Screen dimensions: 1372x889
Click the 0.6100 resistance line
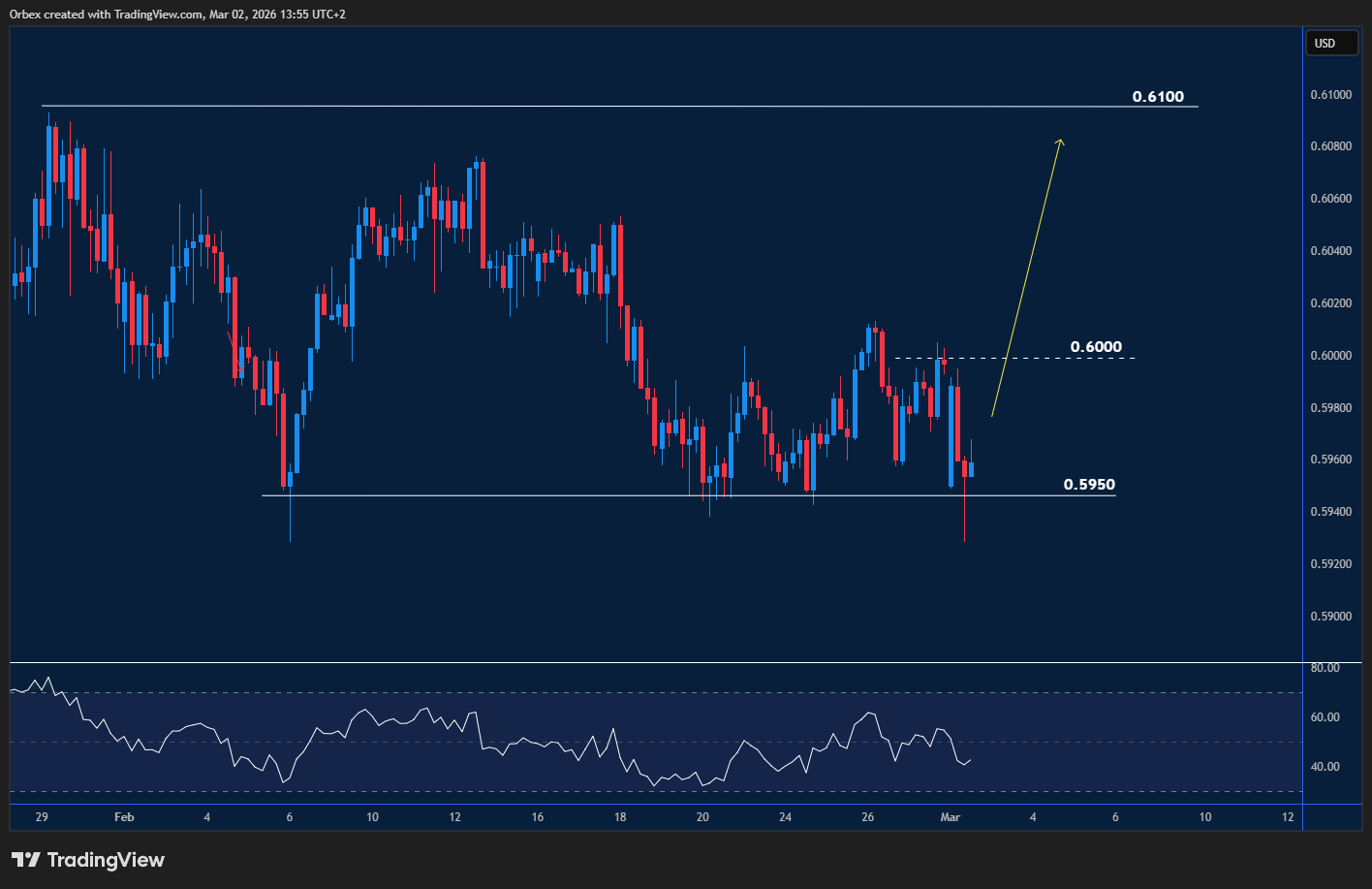(581, 106)
